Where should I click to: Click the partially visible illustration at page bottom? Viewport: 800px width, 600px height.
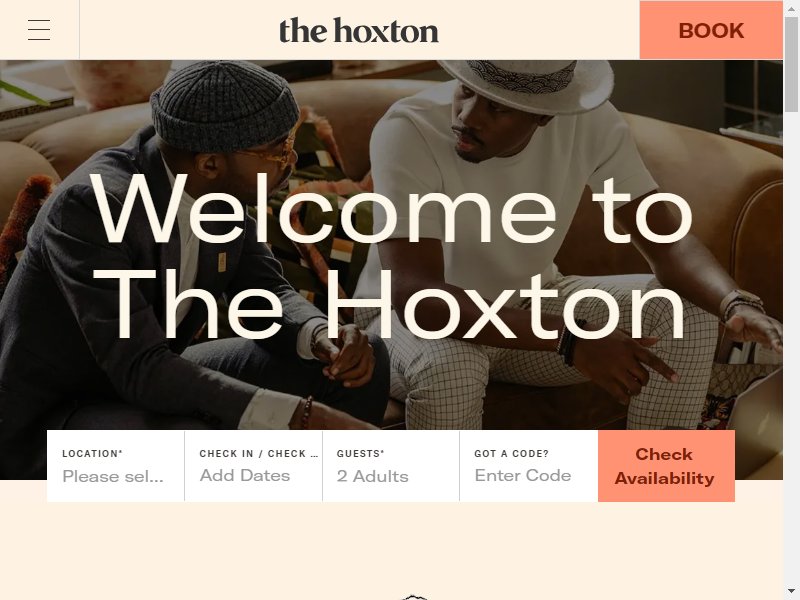pyautogui.click(x=414, y=597)
